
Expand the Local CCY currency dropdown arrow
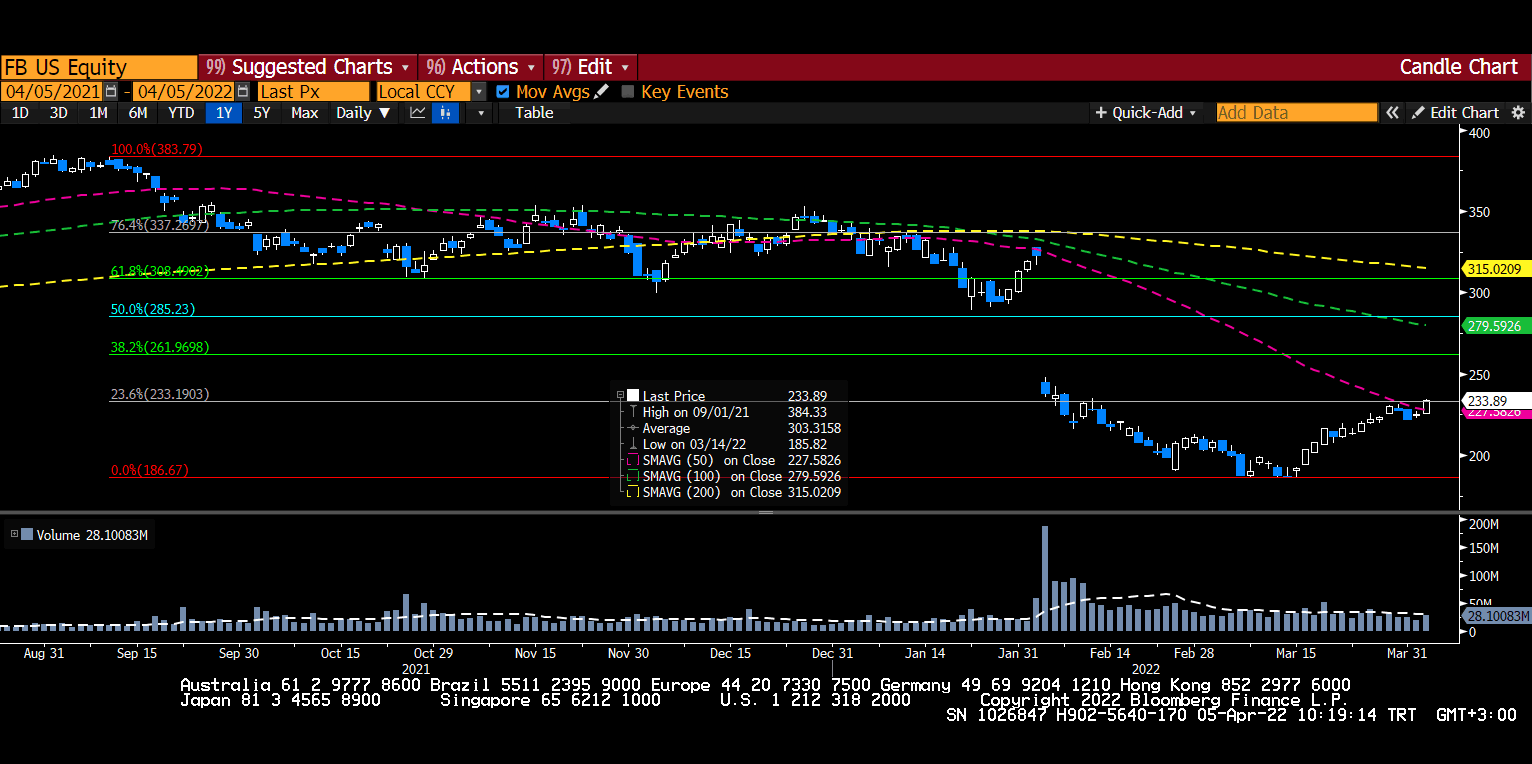click(479, 91)
